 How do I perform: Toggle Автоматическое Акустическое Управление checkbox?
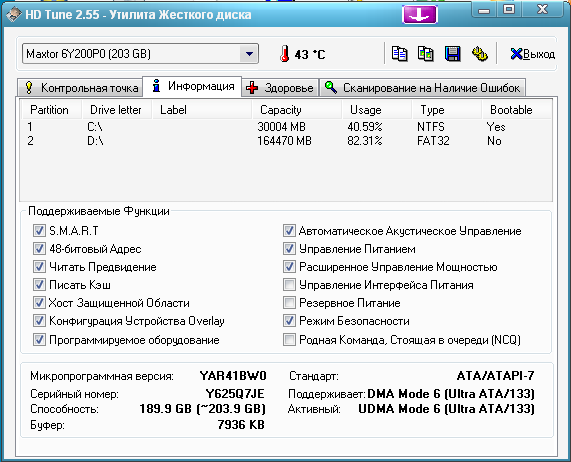290,230
